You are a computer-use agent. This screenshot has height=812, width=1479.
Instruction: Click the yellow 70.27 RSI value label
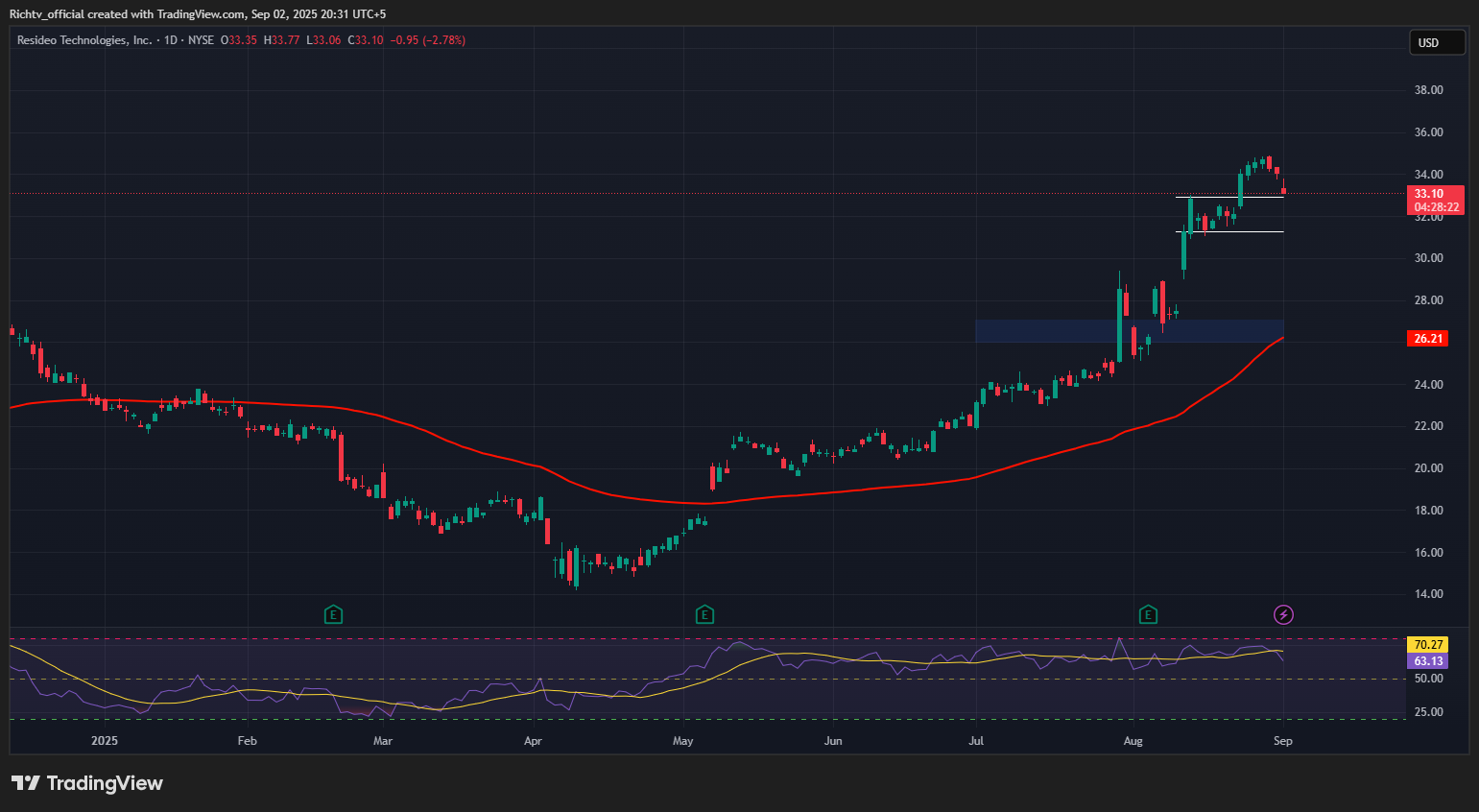click(1427, 645)
